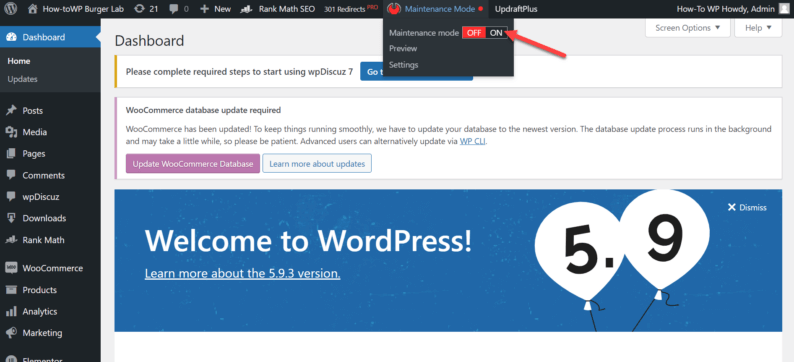Open the WooCommerce label in the sidebar

53,268
